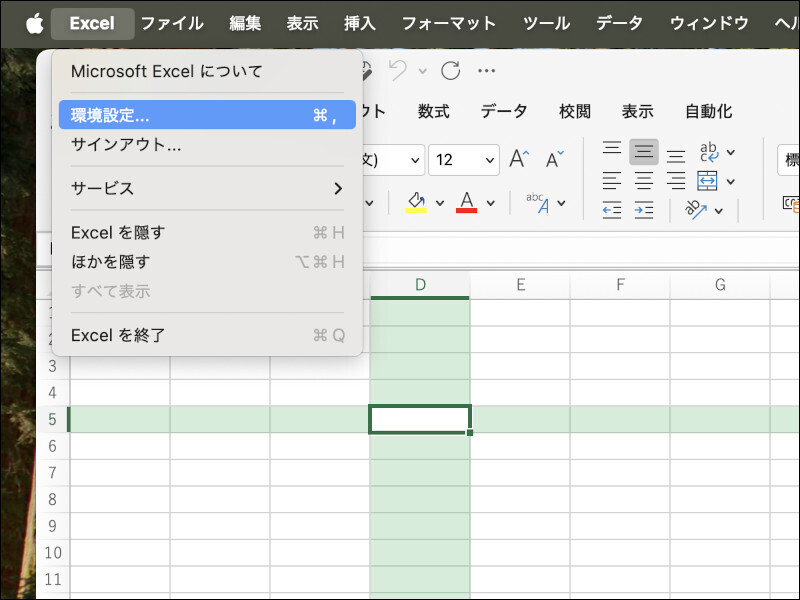Select Excel を隠す menu entry
The height and width of the screenshot is (600, 800).
point(207,233)
